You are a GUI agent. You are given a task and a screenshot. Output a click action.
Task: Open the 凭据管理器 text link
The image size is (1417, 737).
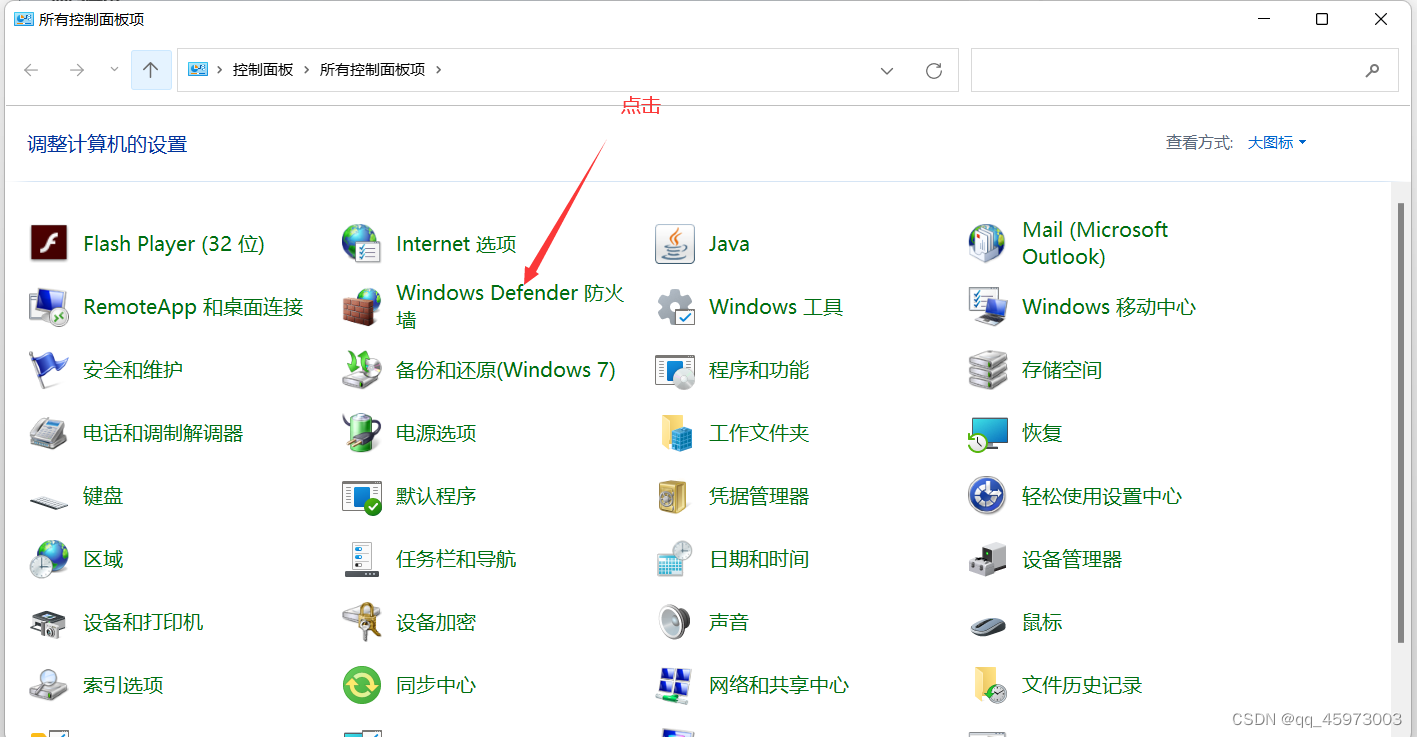[x=759, y=496]
